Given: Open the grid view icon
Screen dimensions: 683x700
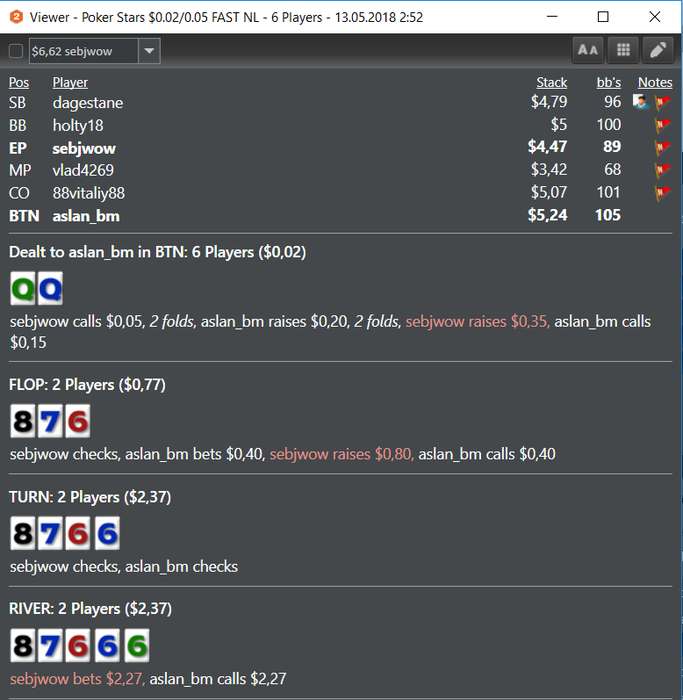Looking at the screenshot, I should click(623, 50).
